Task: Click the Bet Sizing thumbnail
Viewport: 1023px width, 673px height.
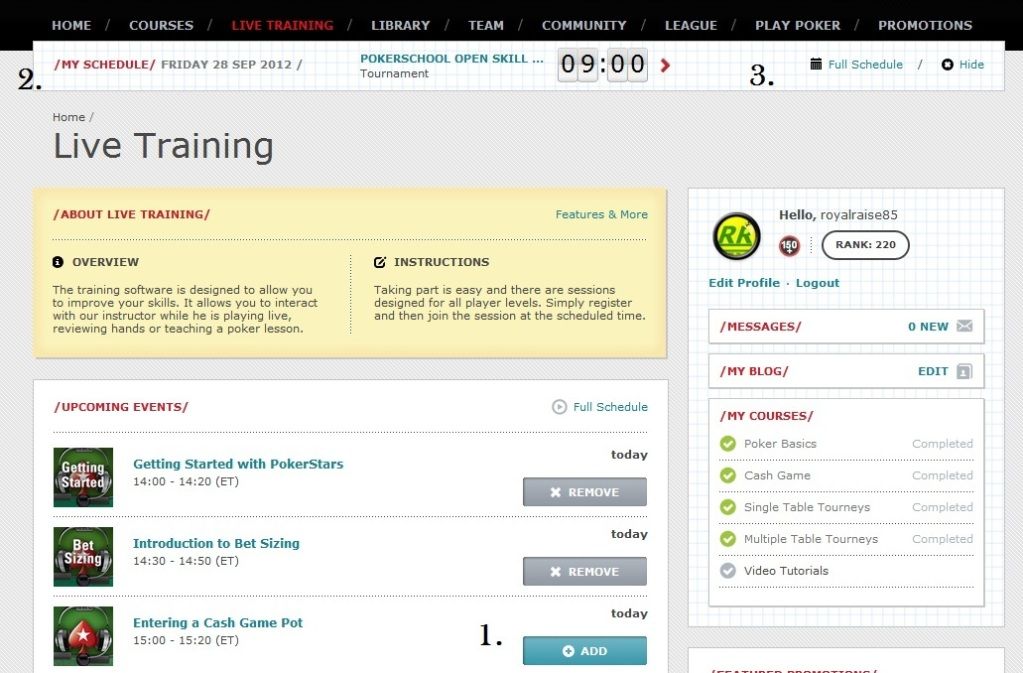Action: click(x=83, y=556)
